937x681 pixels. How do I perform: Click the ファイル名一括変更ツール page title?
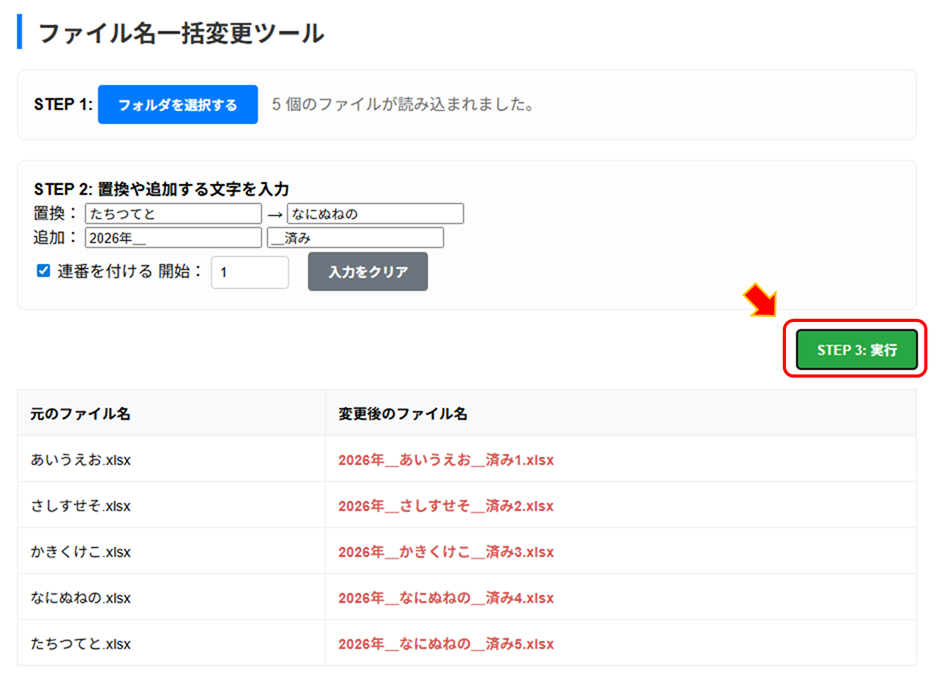tap(181, 33)
